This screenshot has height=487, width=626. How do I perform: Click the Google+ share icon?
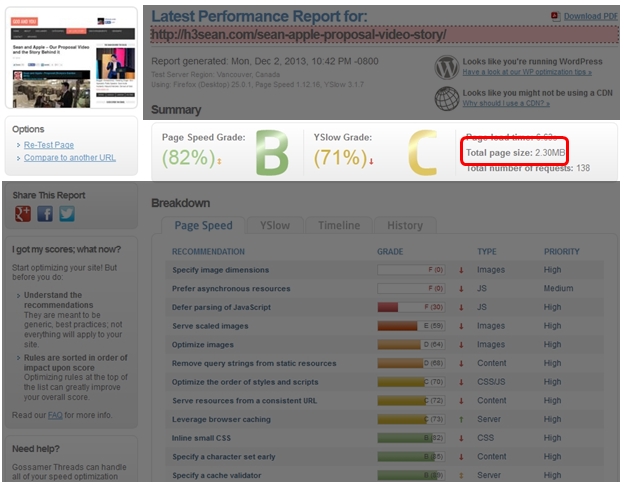coord(22,213)
